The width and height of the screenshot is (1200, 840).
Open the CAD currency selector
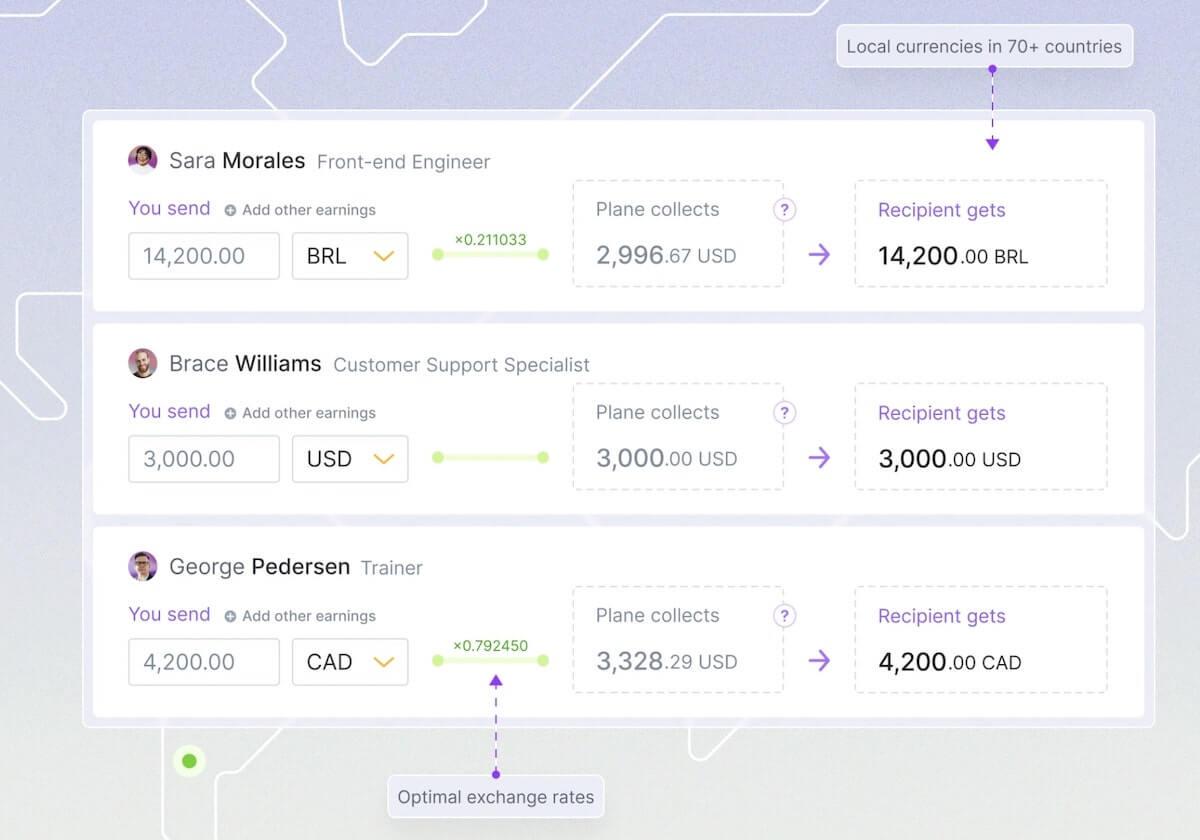pyautogui.click(x=350, y=662)
